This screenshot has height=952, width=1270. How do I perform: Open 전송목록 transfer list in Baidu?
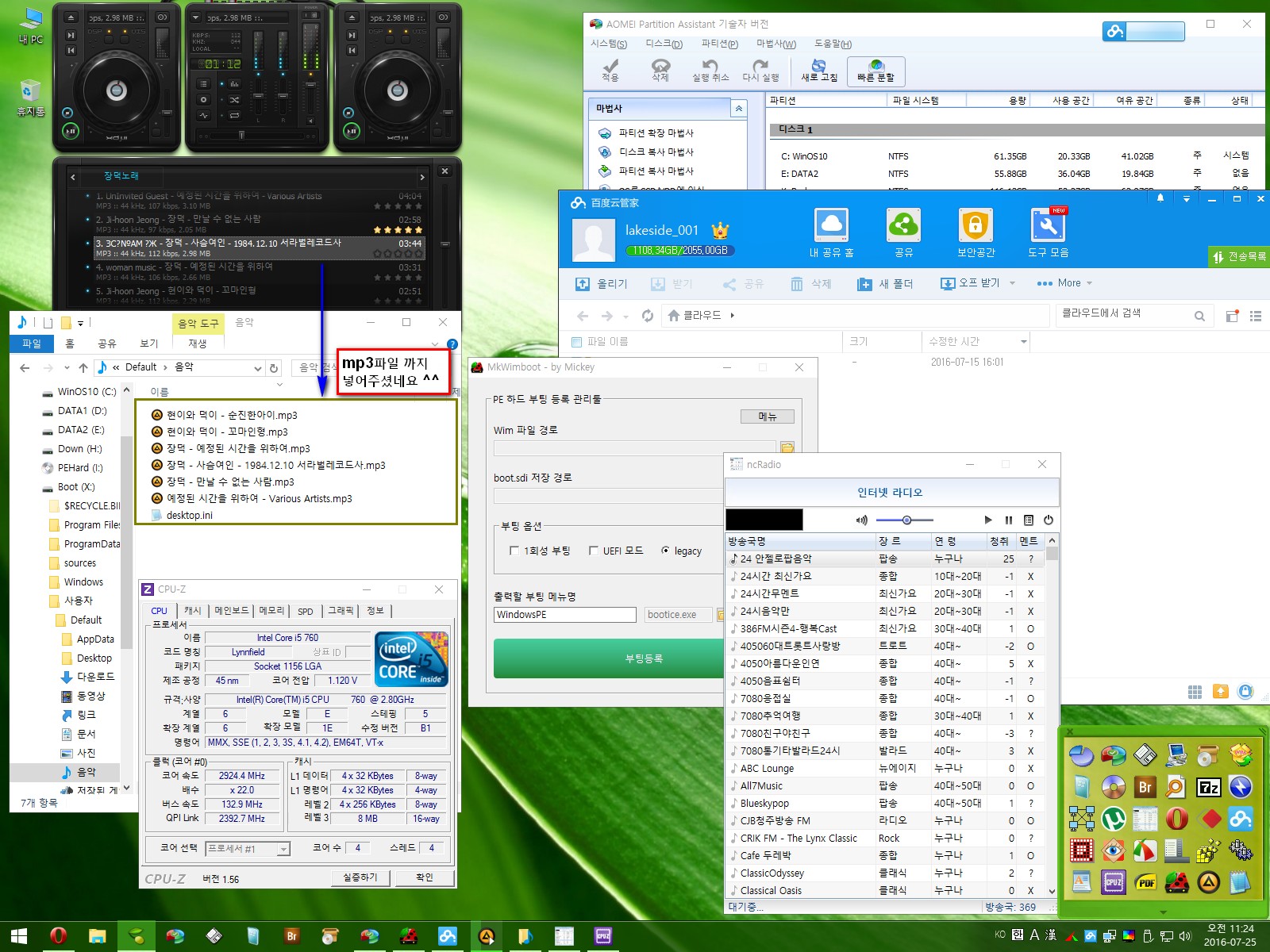point(1238,257)
